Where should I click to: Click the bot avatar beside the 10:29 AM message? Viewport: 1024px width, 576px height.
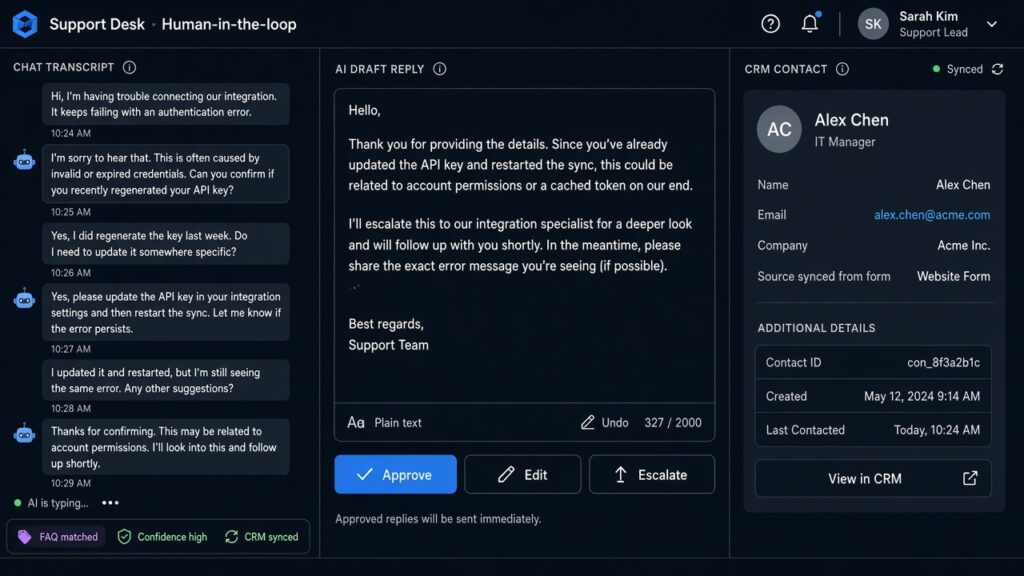point(24,434)
